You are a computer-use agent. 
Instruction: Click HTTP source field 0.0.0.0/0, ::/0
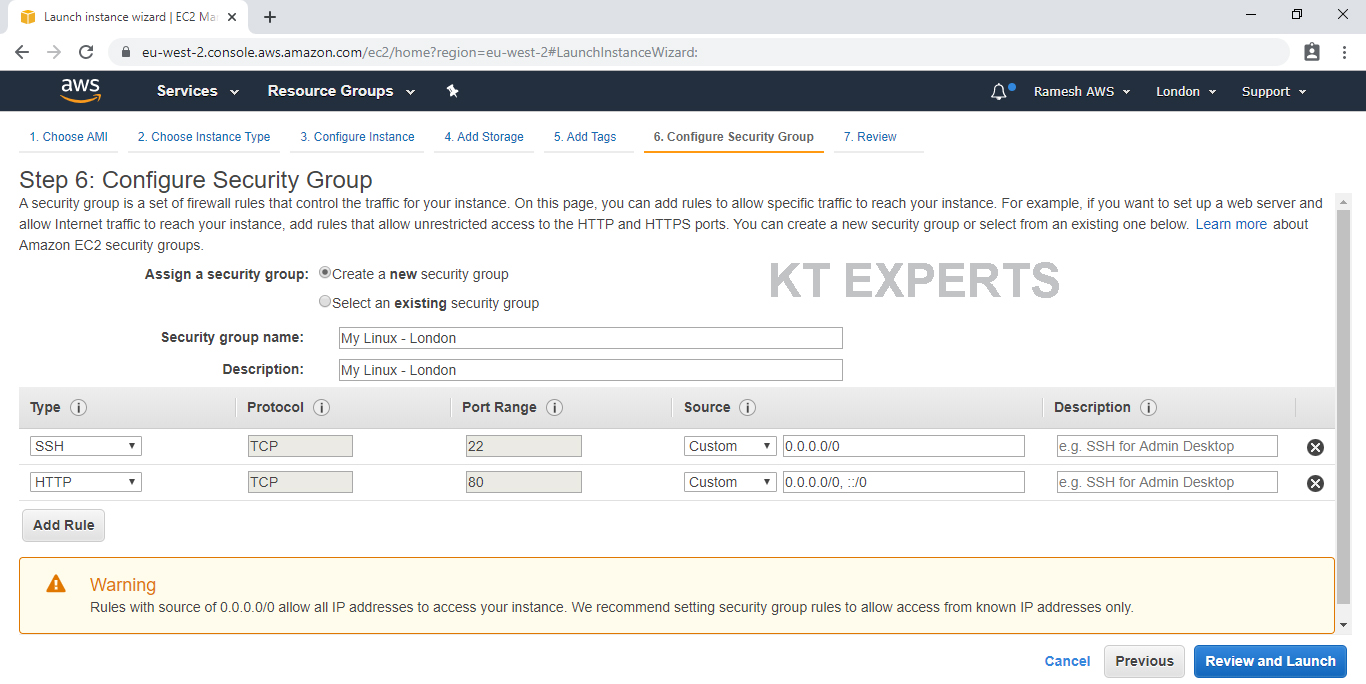tap(904, 482)
